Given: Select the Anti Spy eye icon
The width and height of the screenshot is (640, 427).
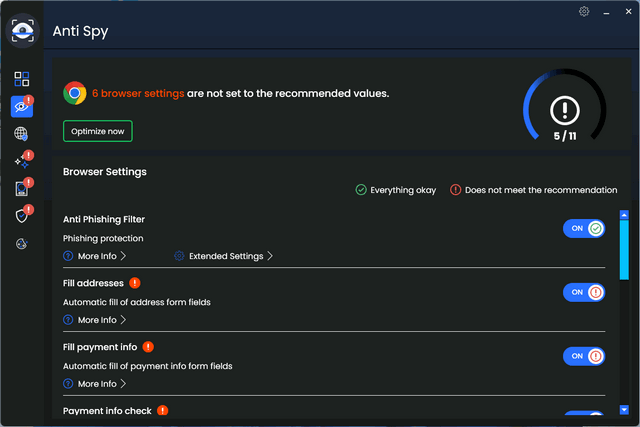Looking at the screenshot, I should click(x=22, y=106).
